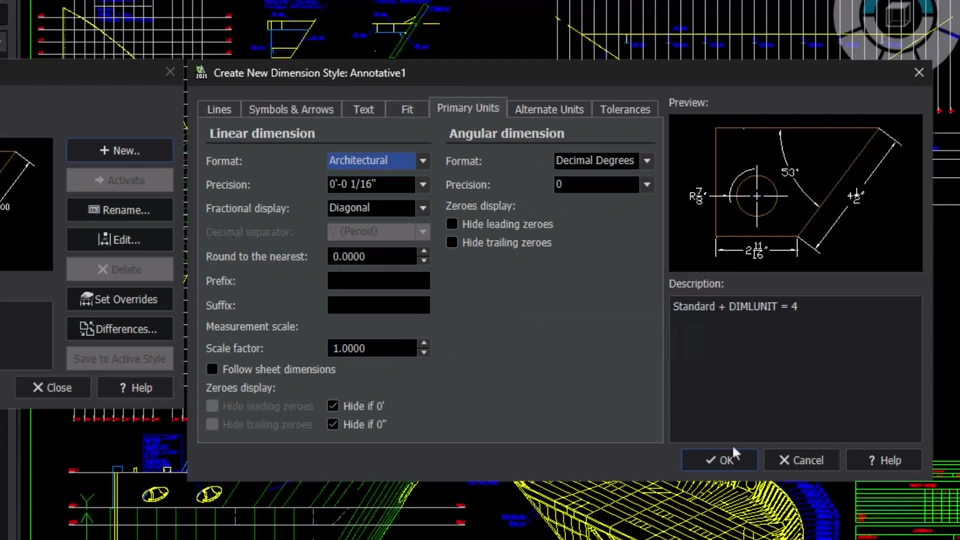This screenshot has height=540, width=960.
Task: Open the Tolerances tab
Action: (625, 110)
